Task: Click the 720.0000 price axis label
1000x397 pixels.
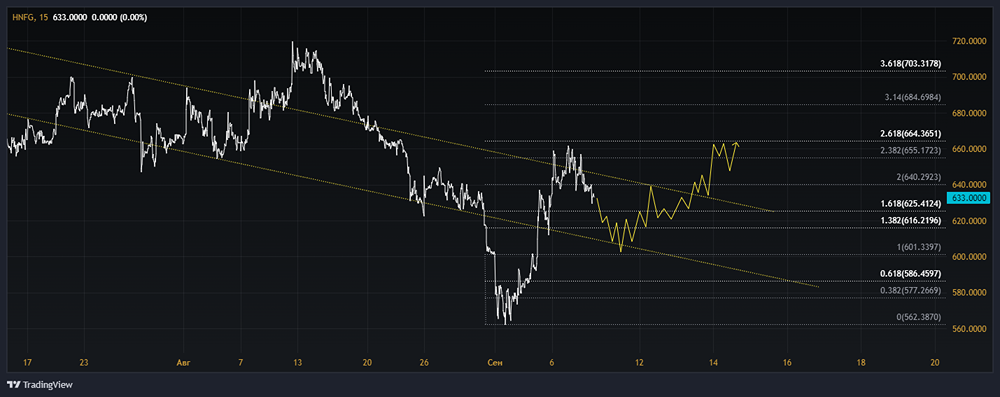Action: pyautogui.click(x=969, y=41)
